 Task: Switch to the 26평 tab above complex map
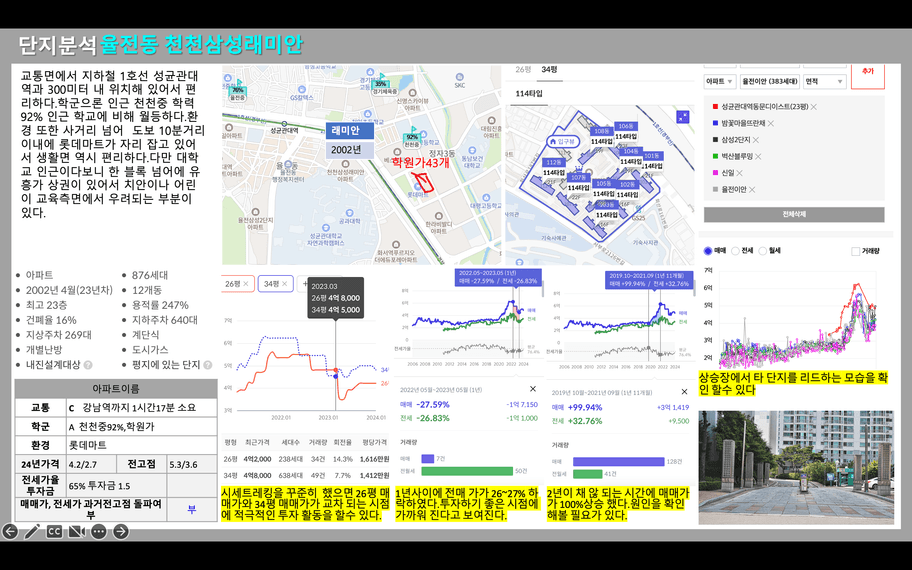(523, 70)
